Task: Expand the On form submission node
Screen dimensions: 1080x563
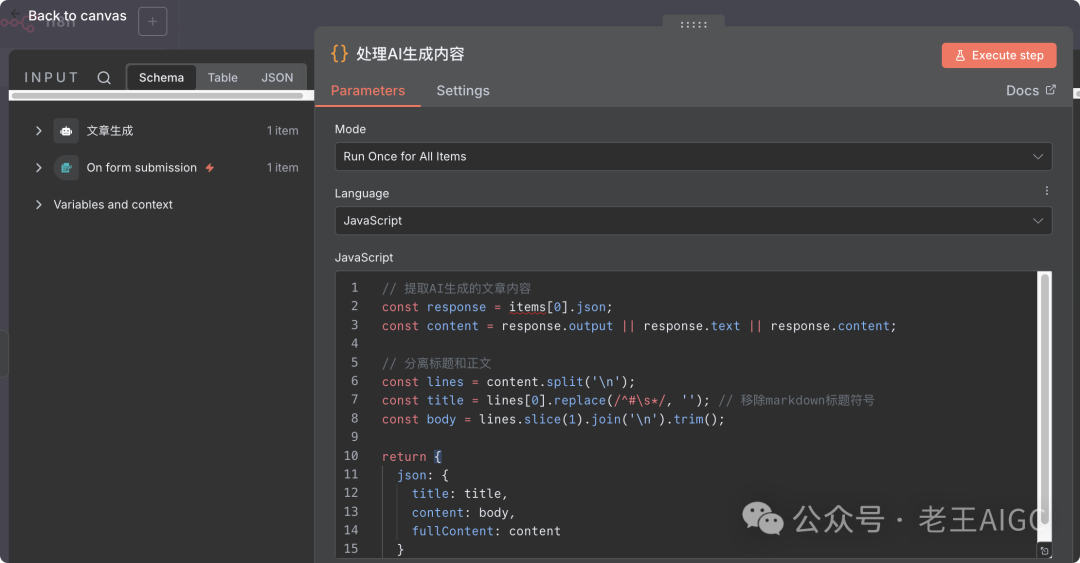Action: click(39, 167)
